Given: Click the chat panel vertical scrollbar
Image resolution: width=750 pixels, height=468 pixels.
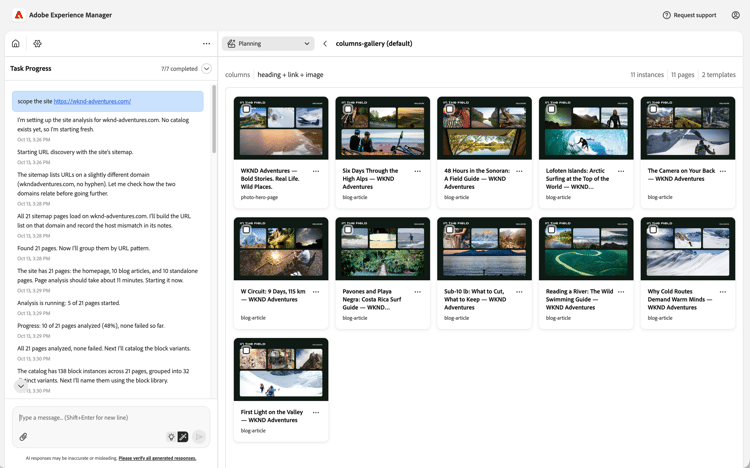Looking at the screenshot, I should (x=214, y=120).
